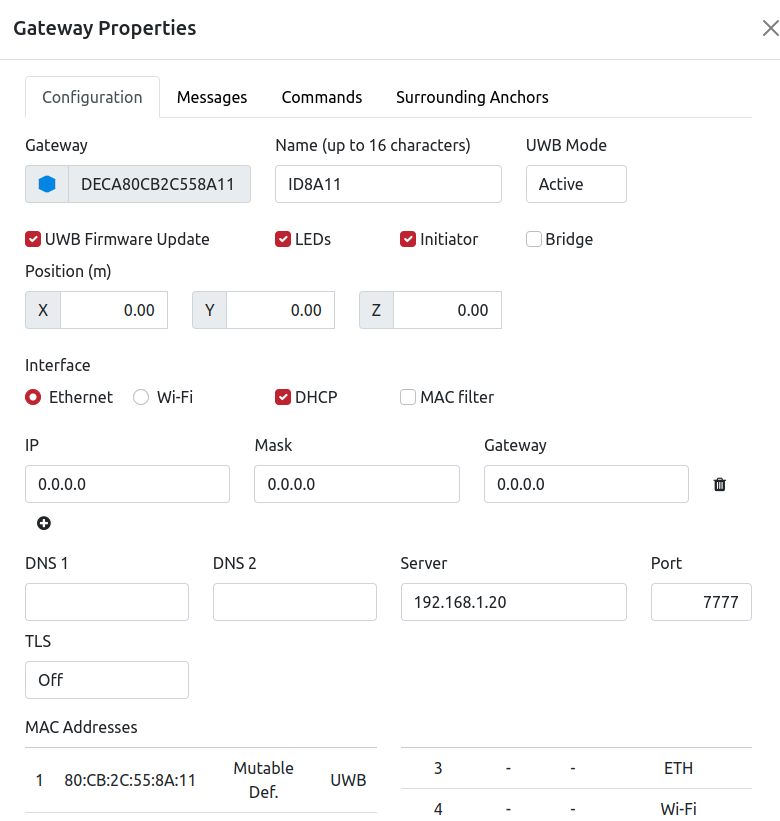
Task: Turn off the DHCP checkbox
Action: pos(283,397)
